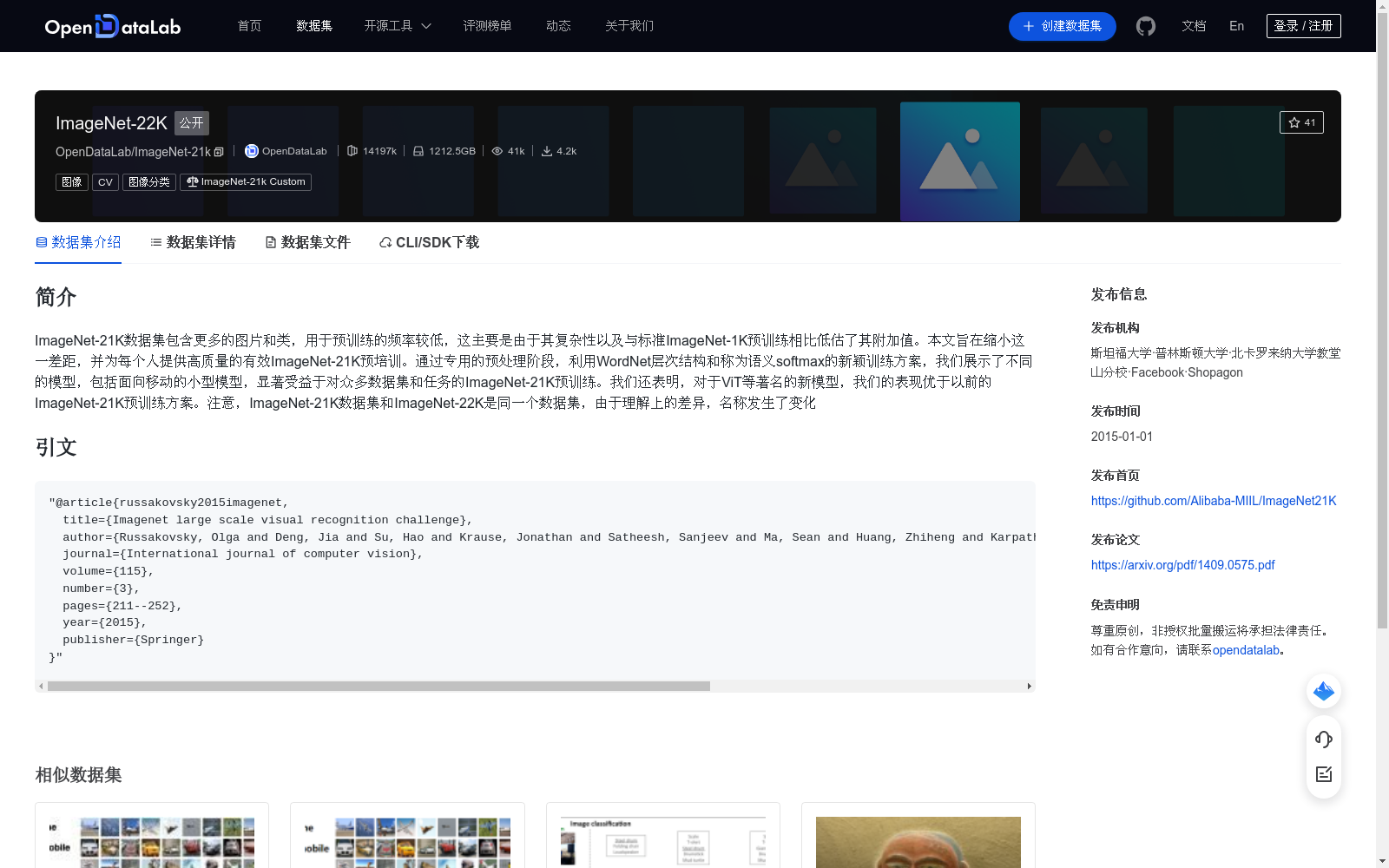
Task: Click the file count icon 14197k
Action: click(352, 151)
